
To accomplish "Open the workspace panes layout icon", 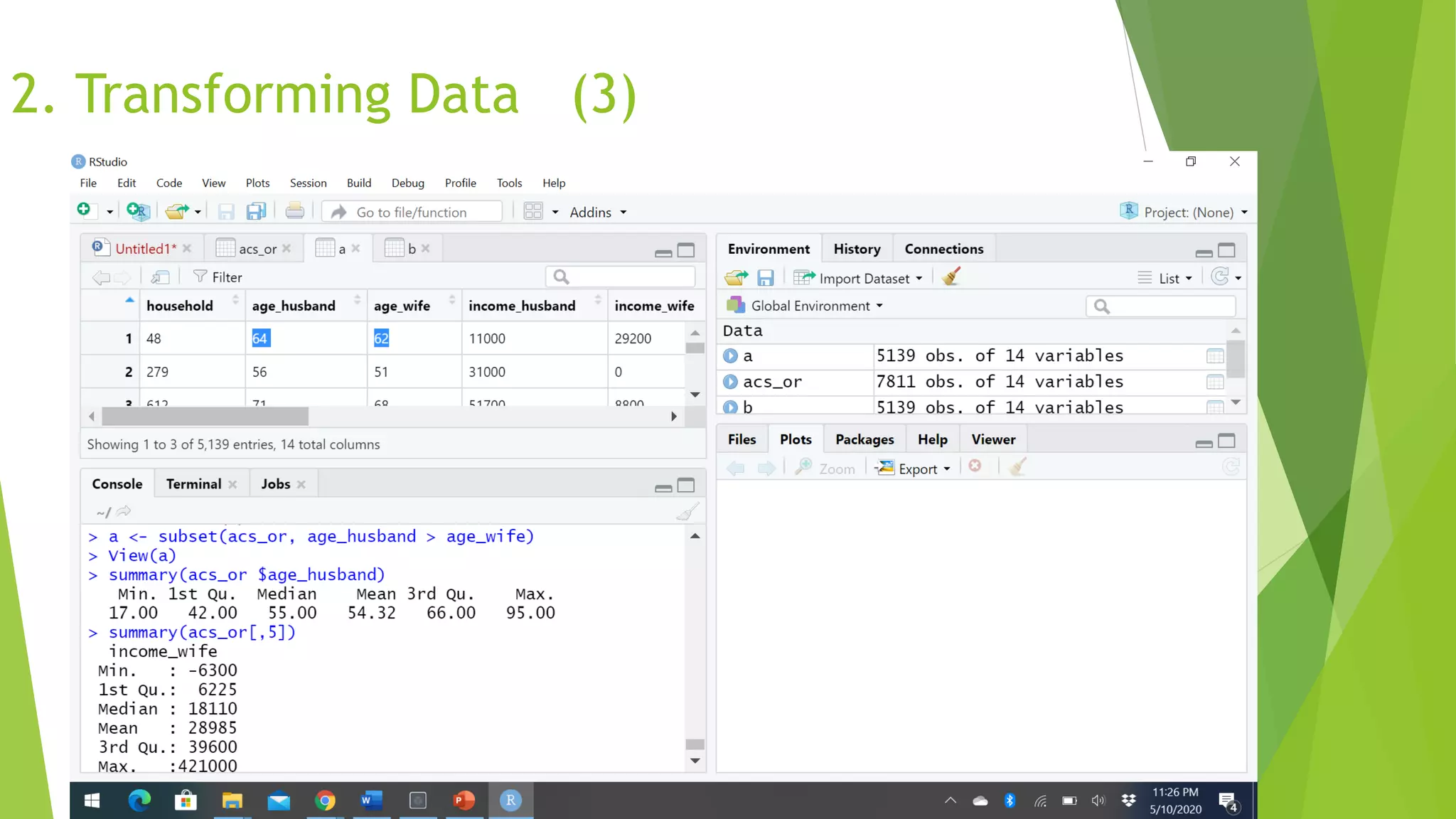I will [x=533, y=211].
